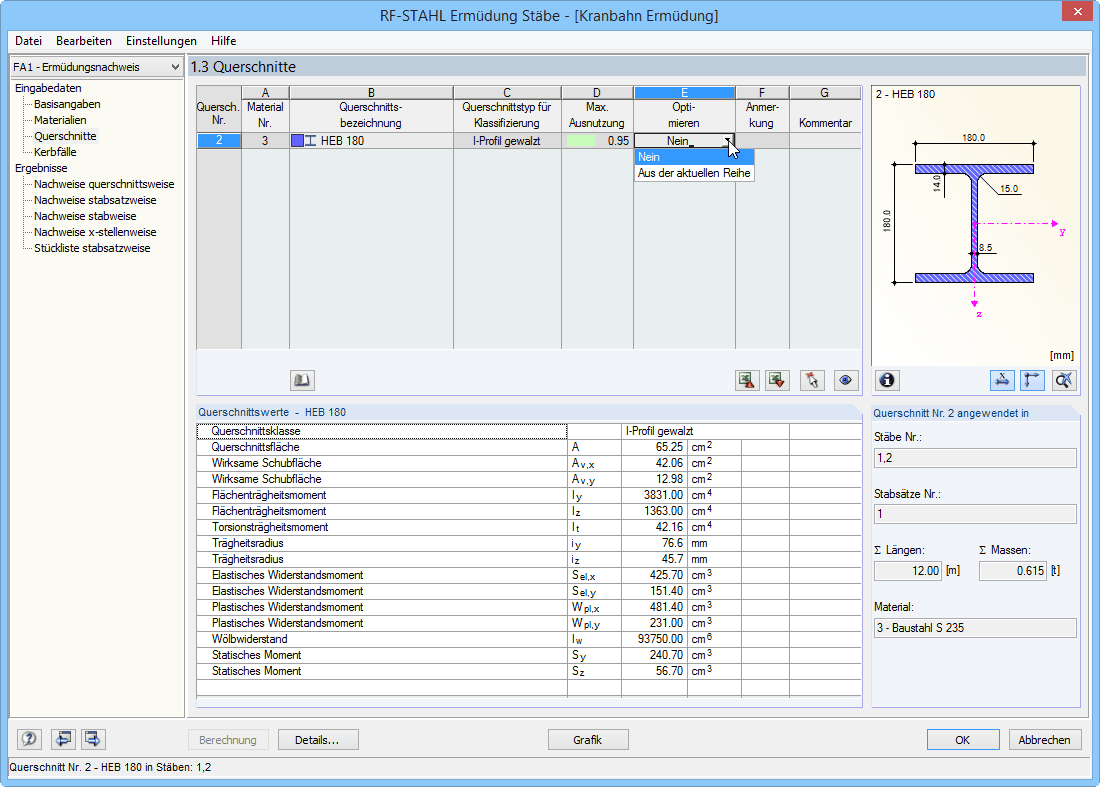Click Statisches Moment Sz value 56.70
Image resolution: width=1100 pixels, height=787 pixels.
click(x=669, y=671)
